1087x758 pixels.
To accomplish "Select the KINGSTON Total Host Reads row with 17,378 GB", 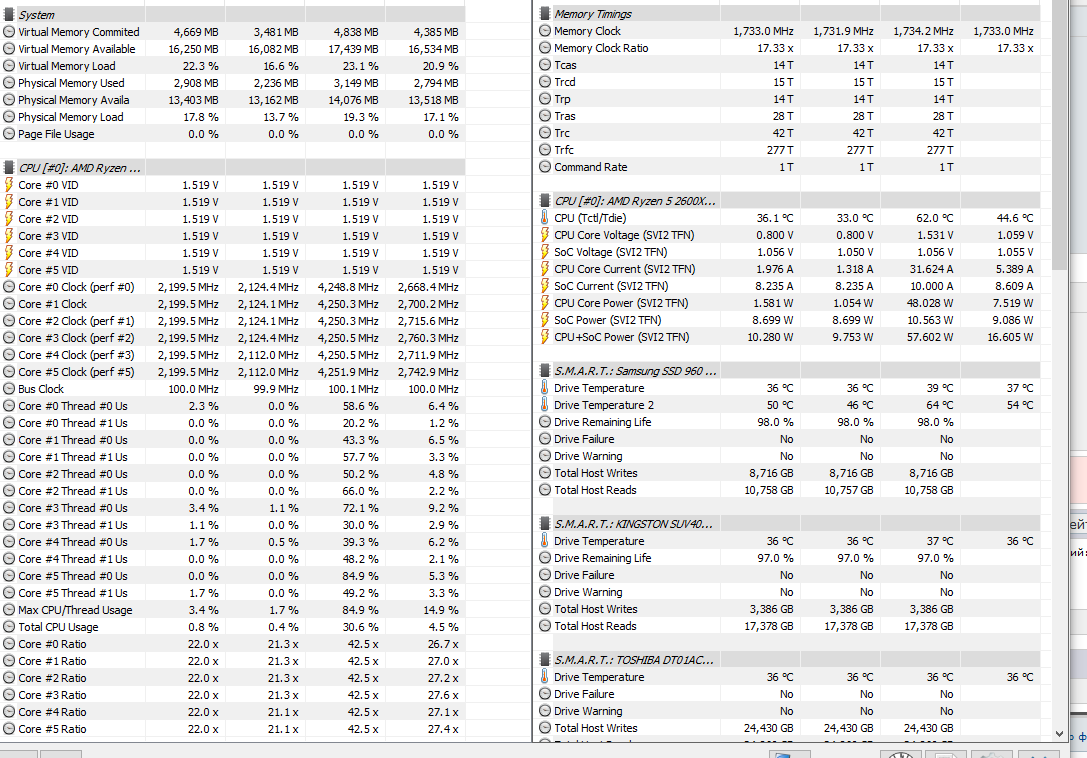I will coord(787,626).
